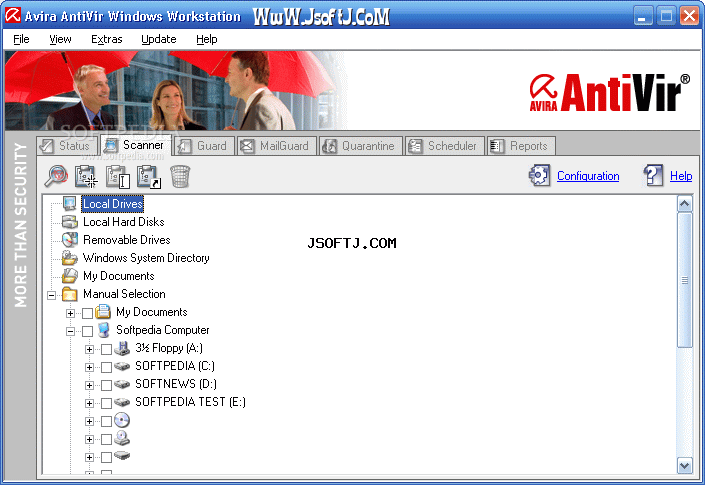Open the Update menu
This screenshot has height=485, width=705.
(x=159, y=39)
